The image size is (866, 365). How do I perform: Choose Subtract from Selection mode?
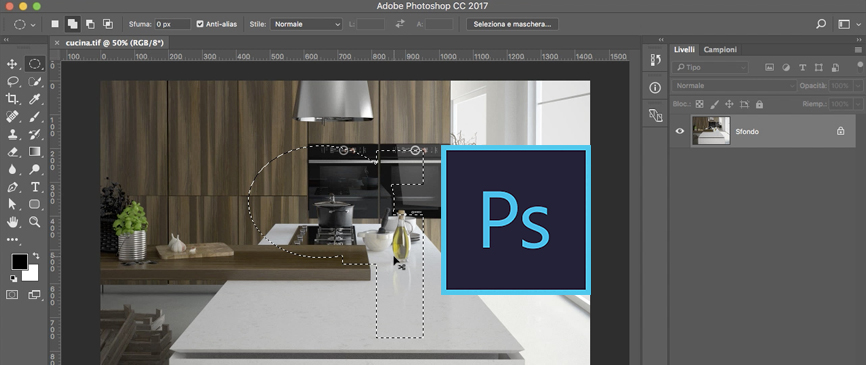(90, 24)
